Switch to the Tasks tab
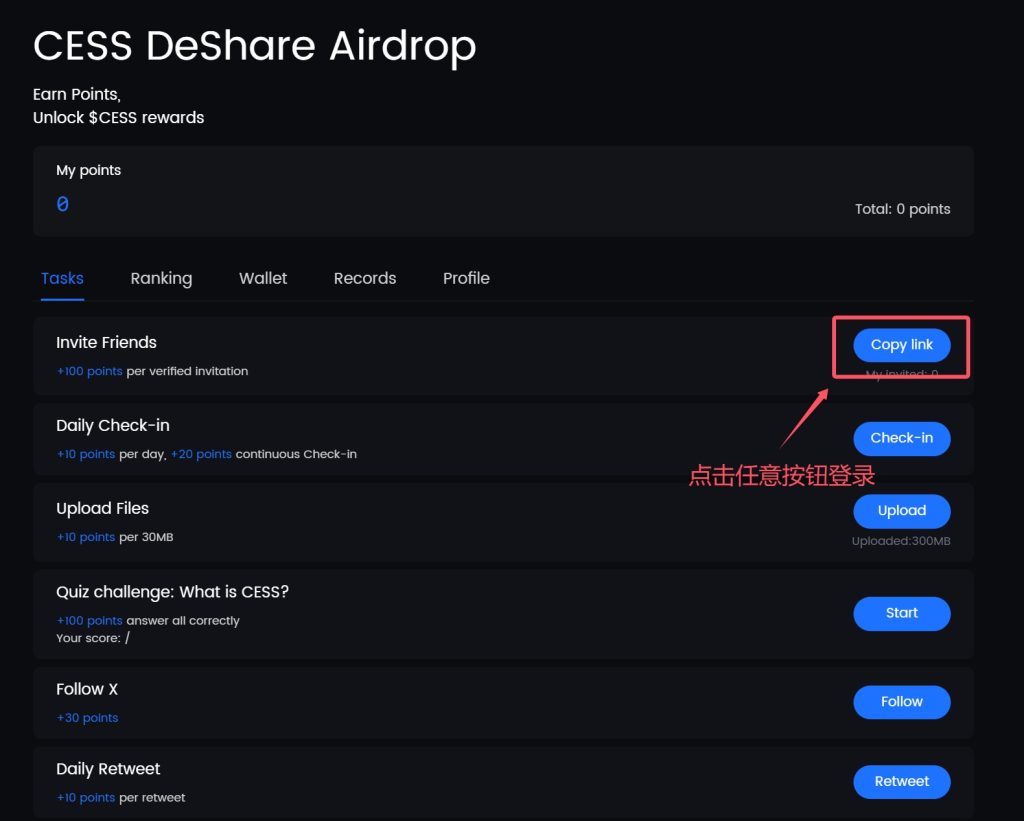1024x821 pixels. click(x=62, y=278)
